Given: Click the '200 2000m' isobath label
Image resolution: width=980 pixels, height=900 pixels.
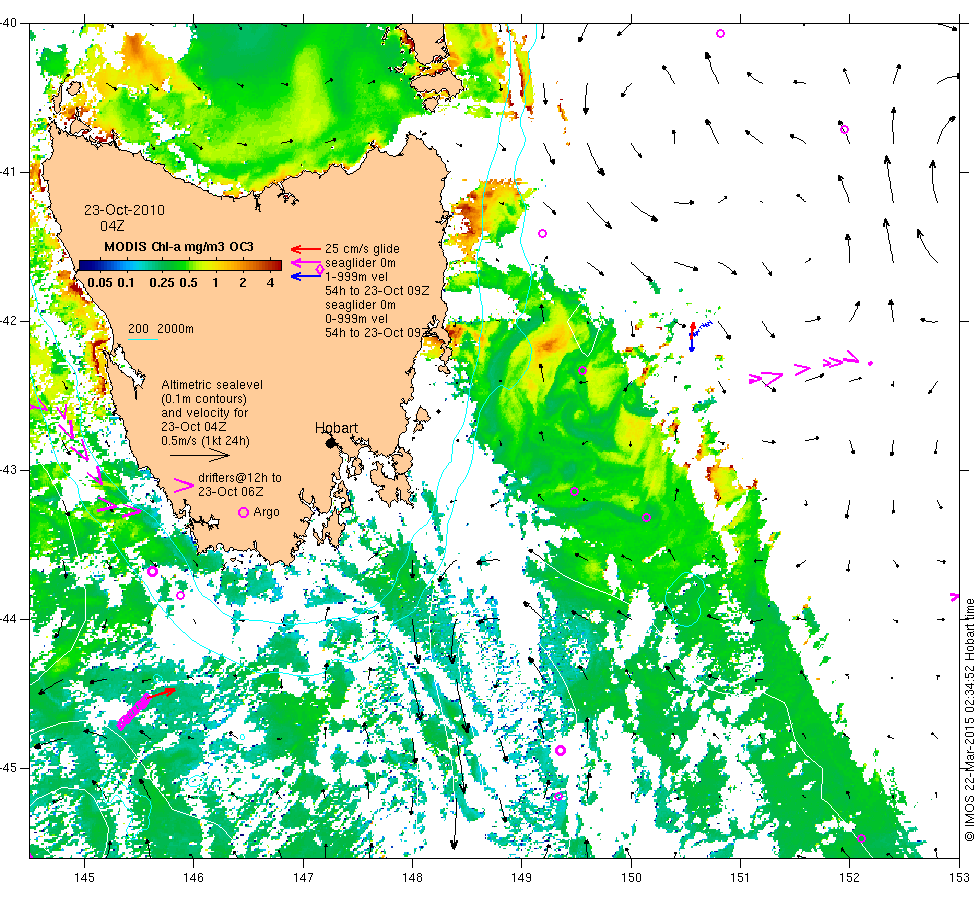Looking at the screenshot, I should click(161, 329).
